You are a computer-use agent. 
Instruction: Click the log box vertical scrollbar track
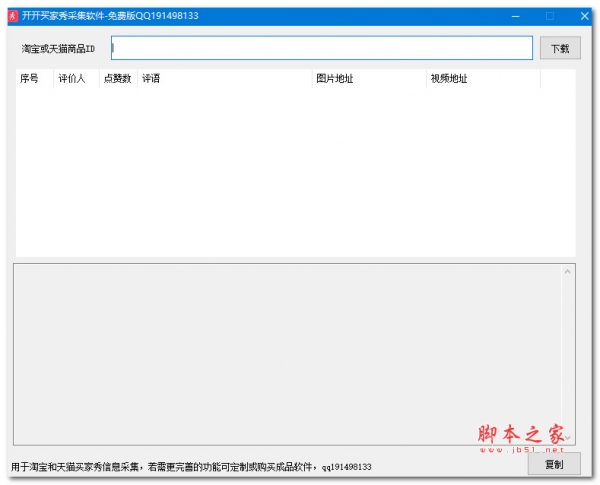pyautogui.click(x=568, y=350)
